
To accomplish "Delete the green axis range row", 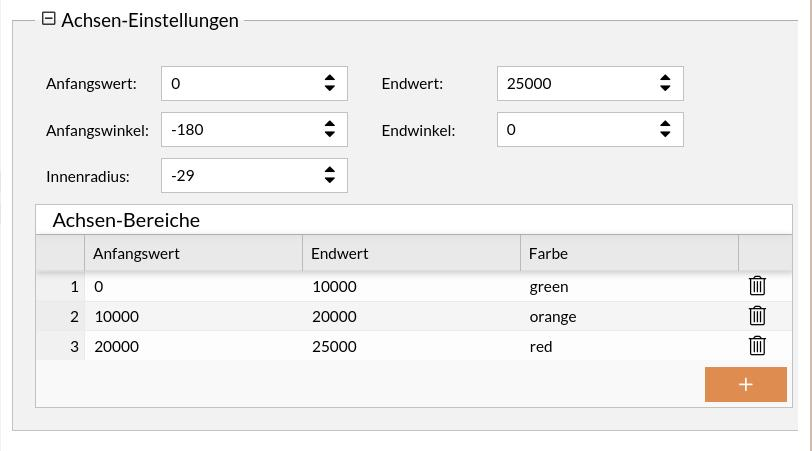I will pos(757,286).
